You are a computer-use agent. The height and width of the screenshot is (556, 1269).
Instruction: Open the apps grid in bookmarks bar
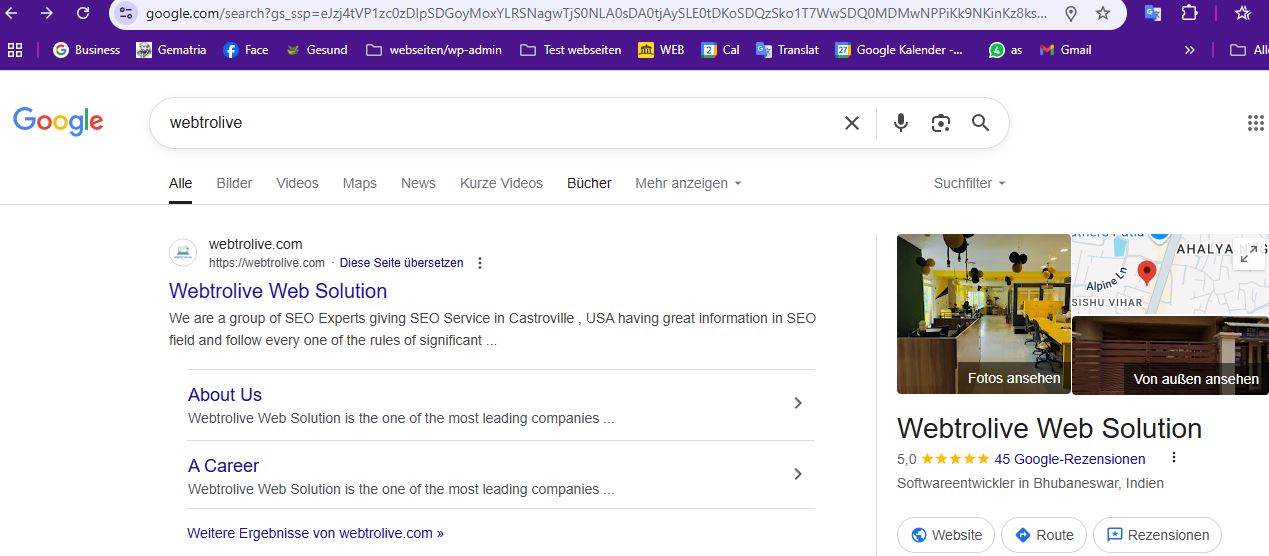pyautogui.click(x=15, y=50)
